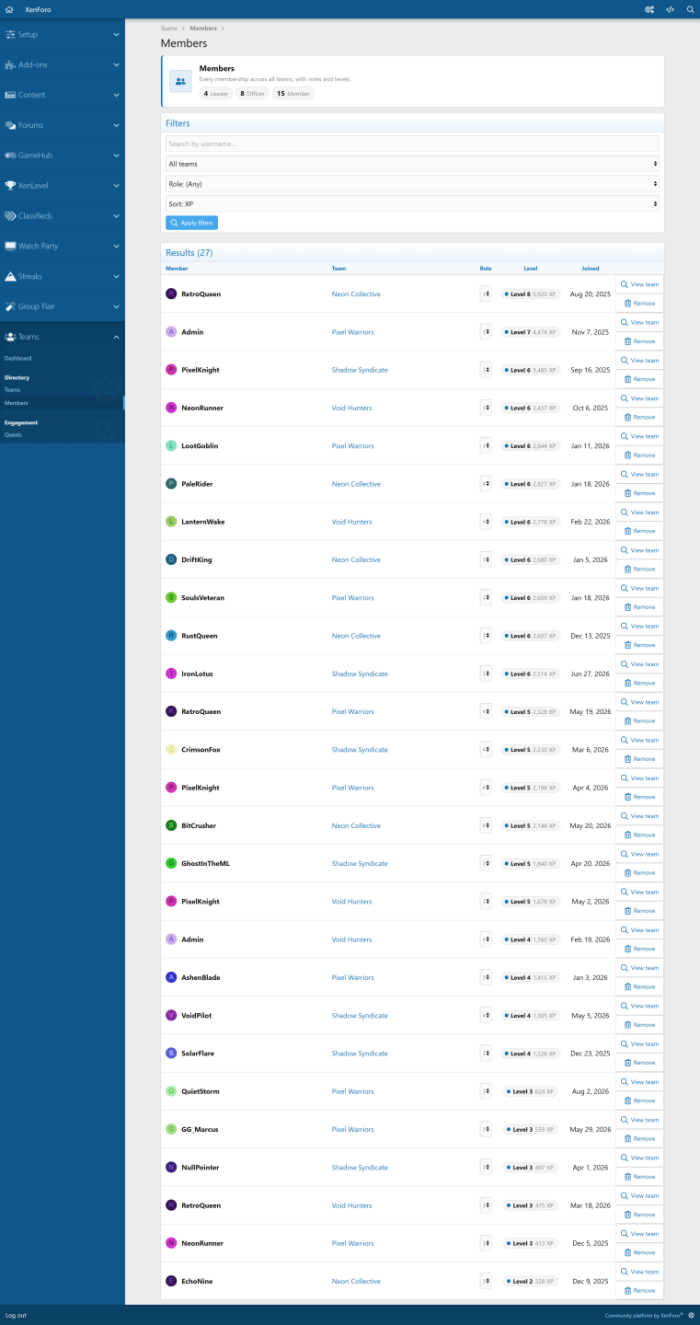Screen dimensions: 700x1325
Task: Click the '4 Leader' stat pill
Action: 216,93
